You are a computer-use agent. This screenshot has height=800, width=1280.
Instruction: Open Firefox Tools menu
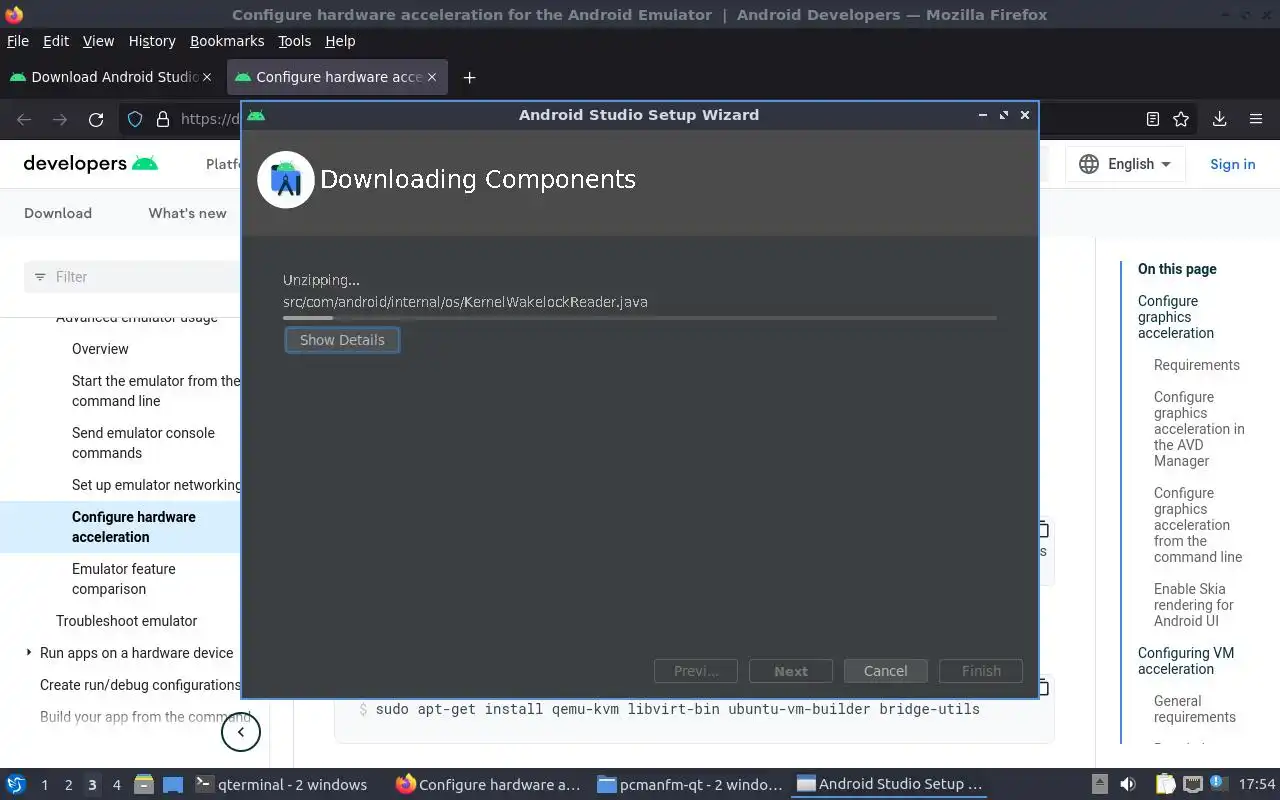(x=294, y=41)
